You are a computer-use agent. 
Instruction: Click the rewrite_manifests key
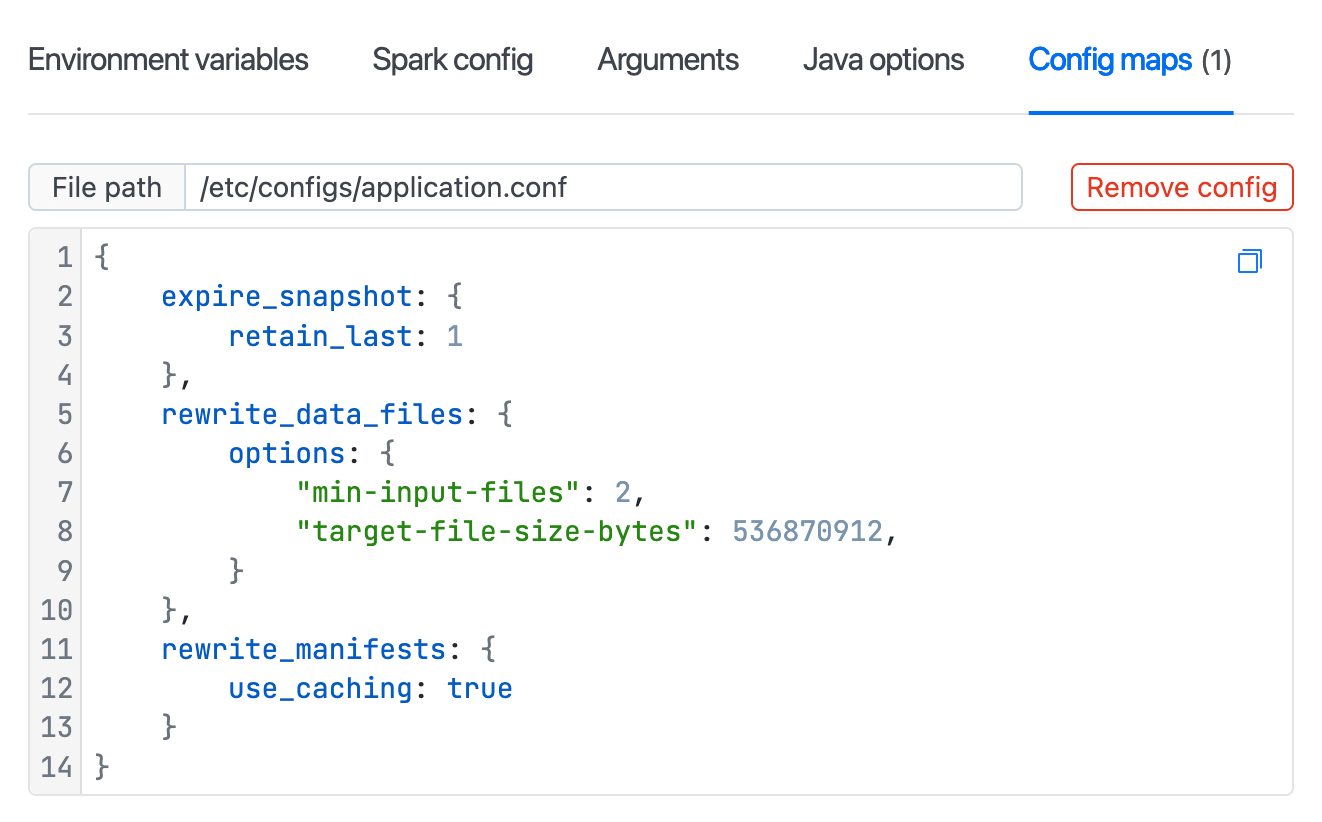[304, 649]
